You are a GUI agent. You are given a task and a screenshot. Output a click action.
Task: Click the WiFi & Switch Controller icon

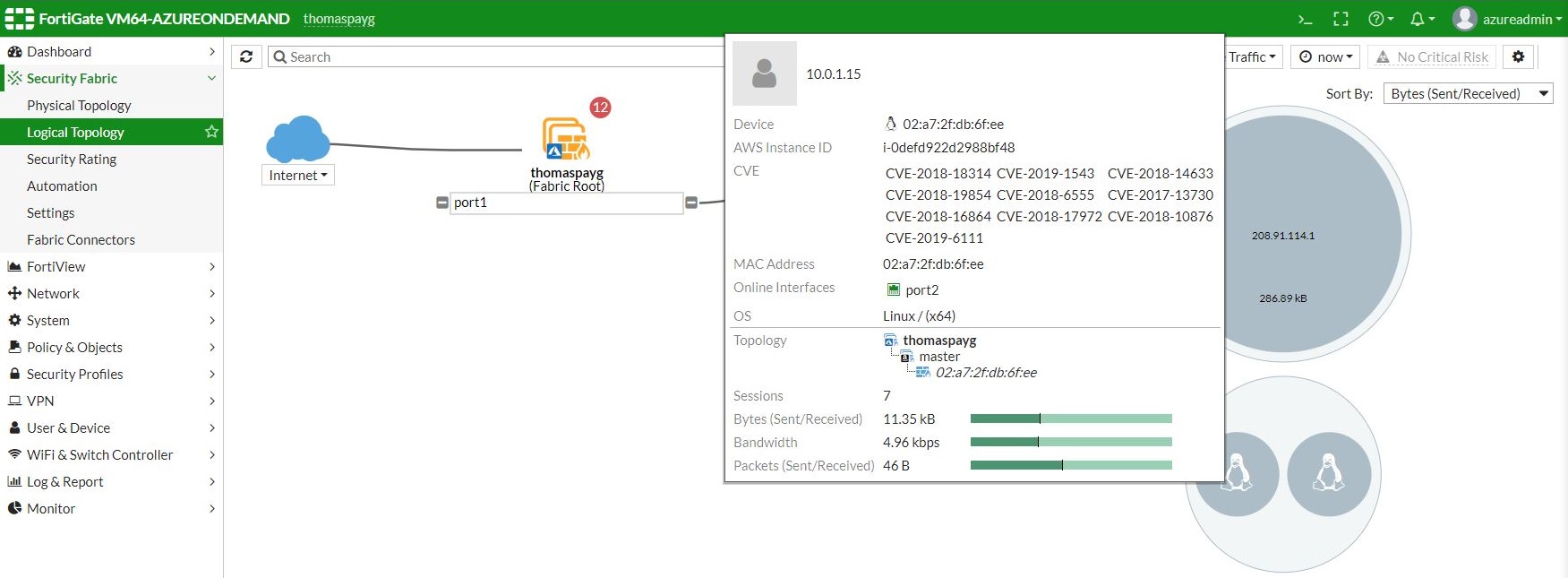click(x=14, y=454)
